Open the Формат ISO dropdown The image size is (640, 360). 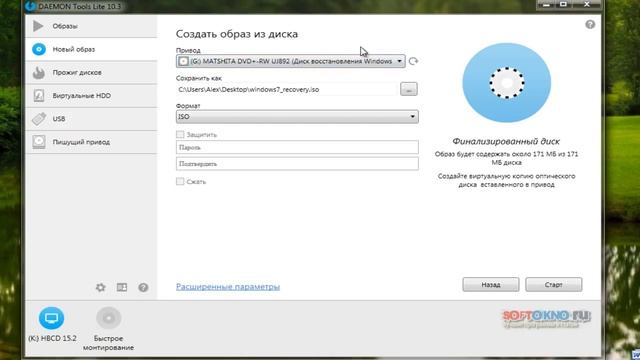click(297, 117)
